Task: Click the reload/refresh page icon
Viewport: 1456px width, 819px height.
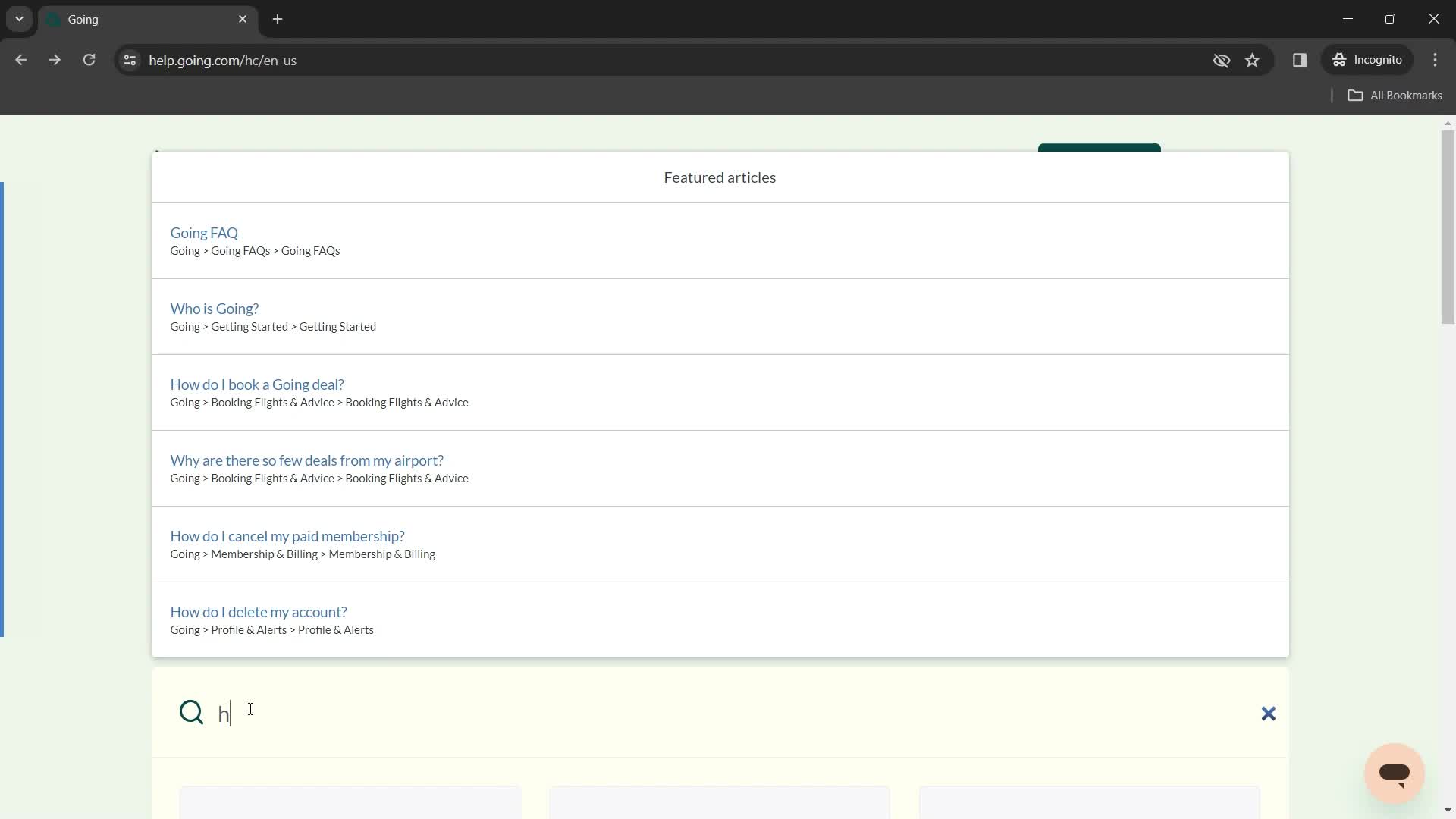Action: [x=89, y=60]
